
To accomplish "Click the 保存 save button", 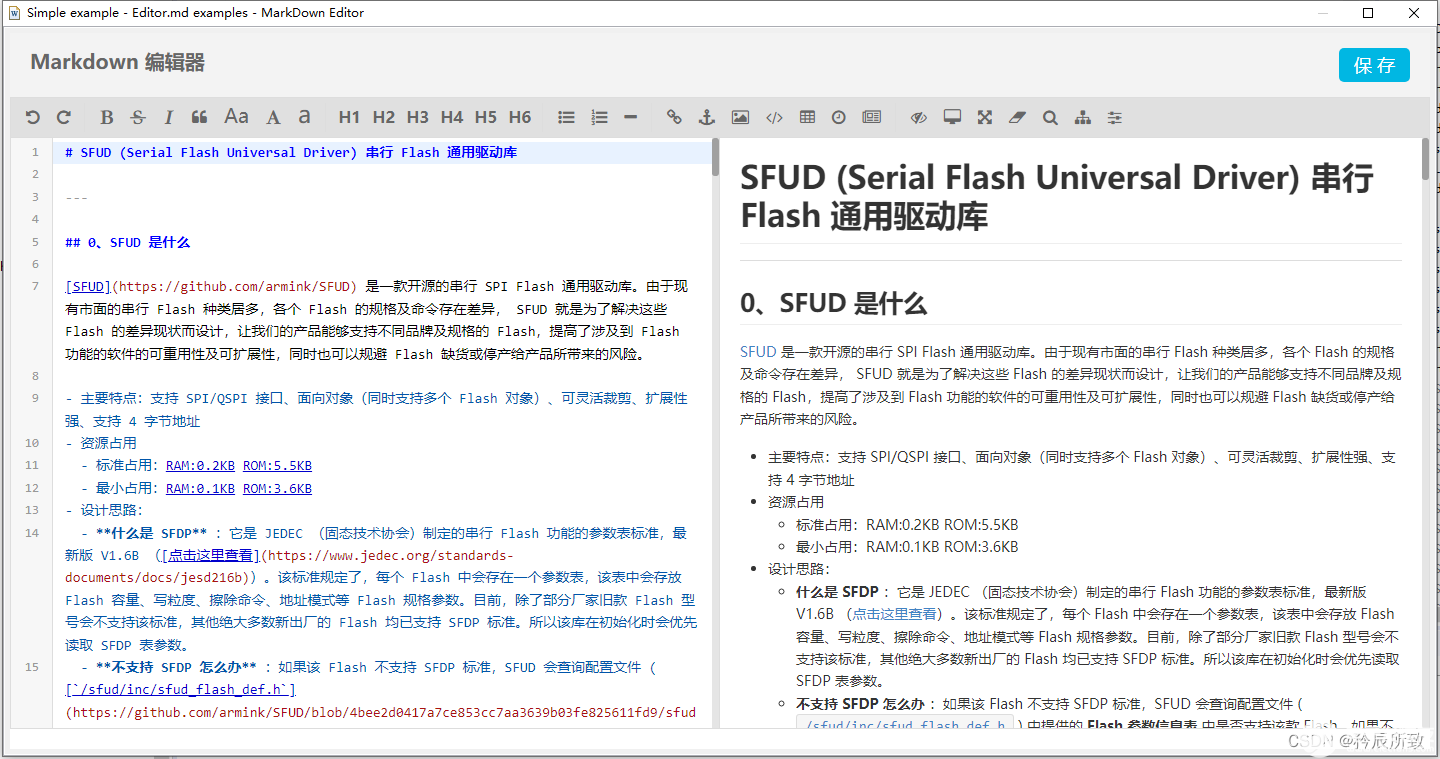I will pyautogui.click(x=1374, y=65).
